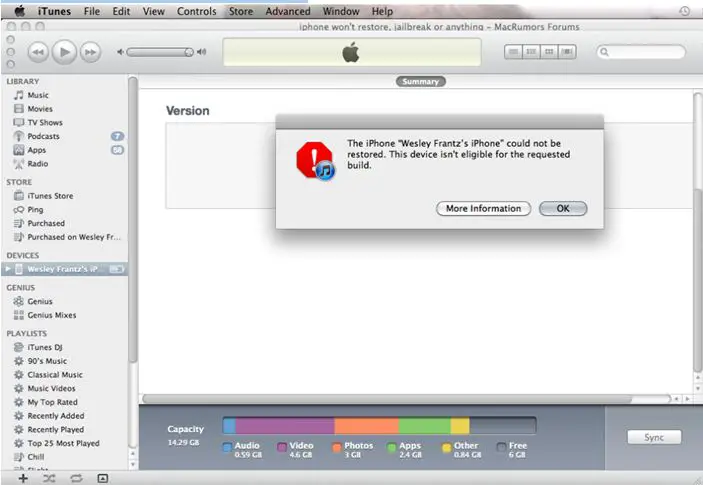The image size is (703, 485).
Task: Select the Summary tab
Action: [421, 82]
